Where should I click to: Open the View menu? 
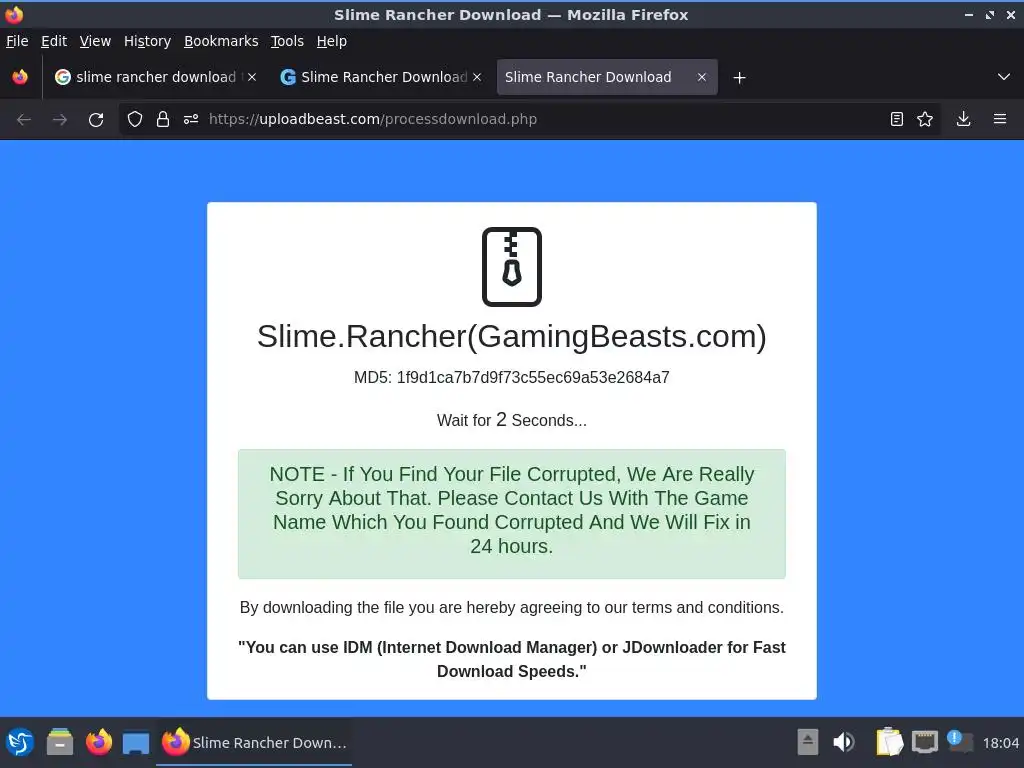click(x=95, y=41)
